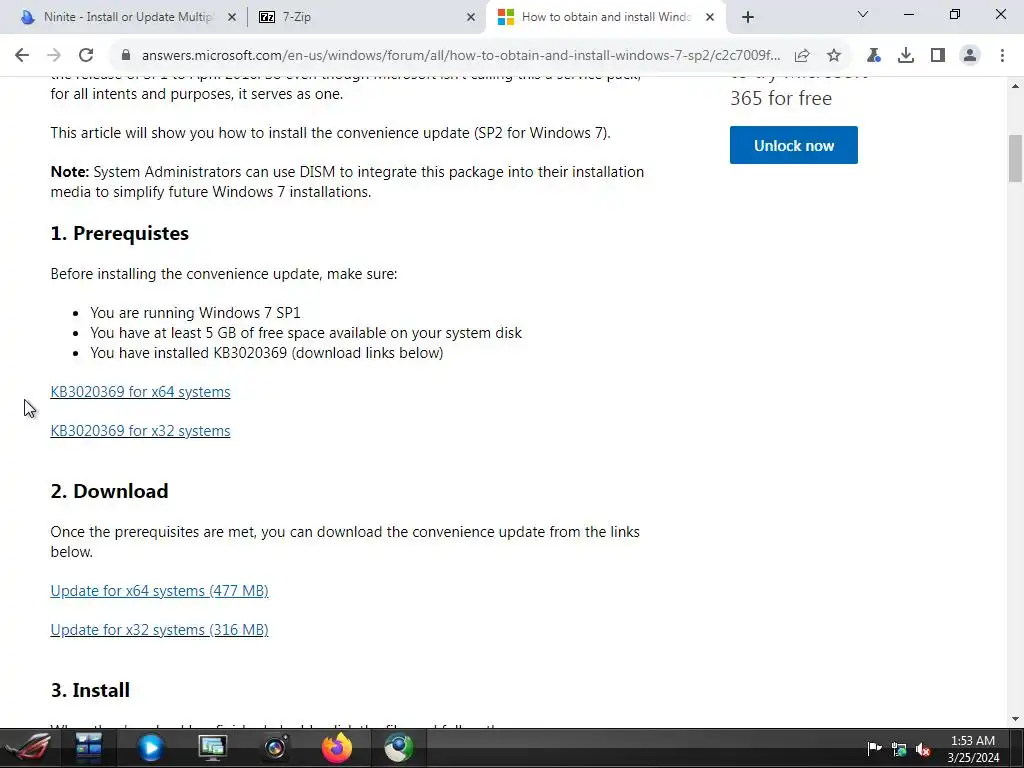This screenshot has height=768, width=1024.
Task: Click the '2. Download' heading
Action: click(109, 491)
